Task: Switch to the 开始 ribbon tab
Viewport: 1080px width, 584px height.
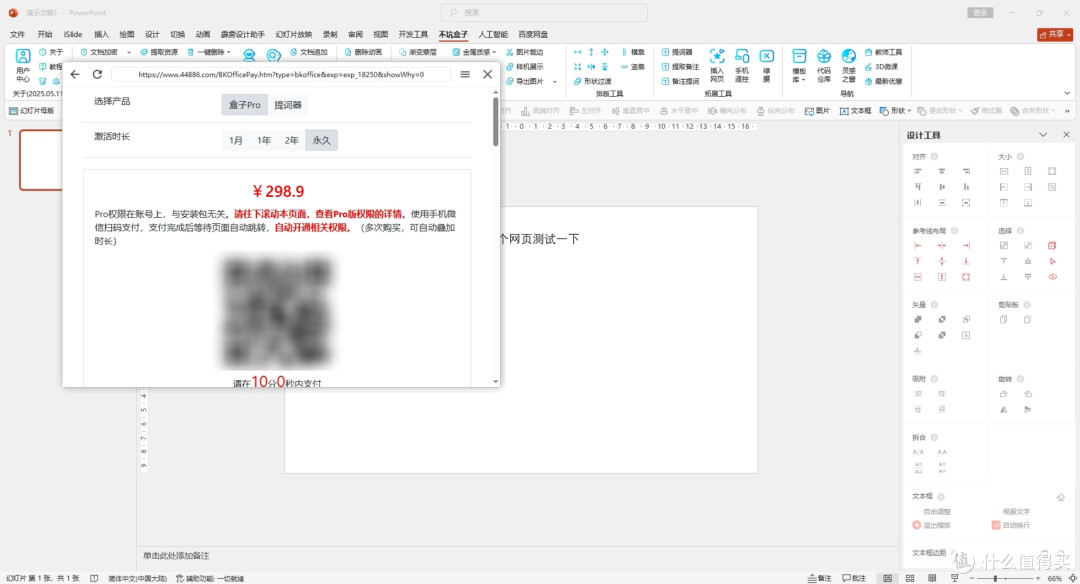Action: pyautogui.click(x=45, y=34)
